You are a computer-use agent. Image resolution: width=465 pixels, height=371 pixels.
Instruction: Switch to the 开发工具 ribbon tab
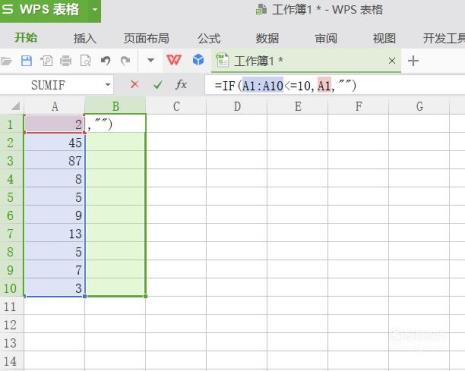[444, 38]
